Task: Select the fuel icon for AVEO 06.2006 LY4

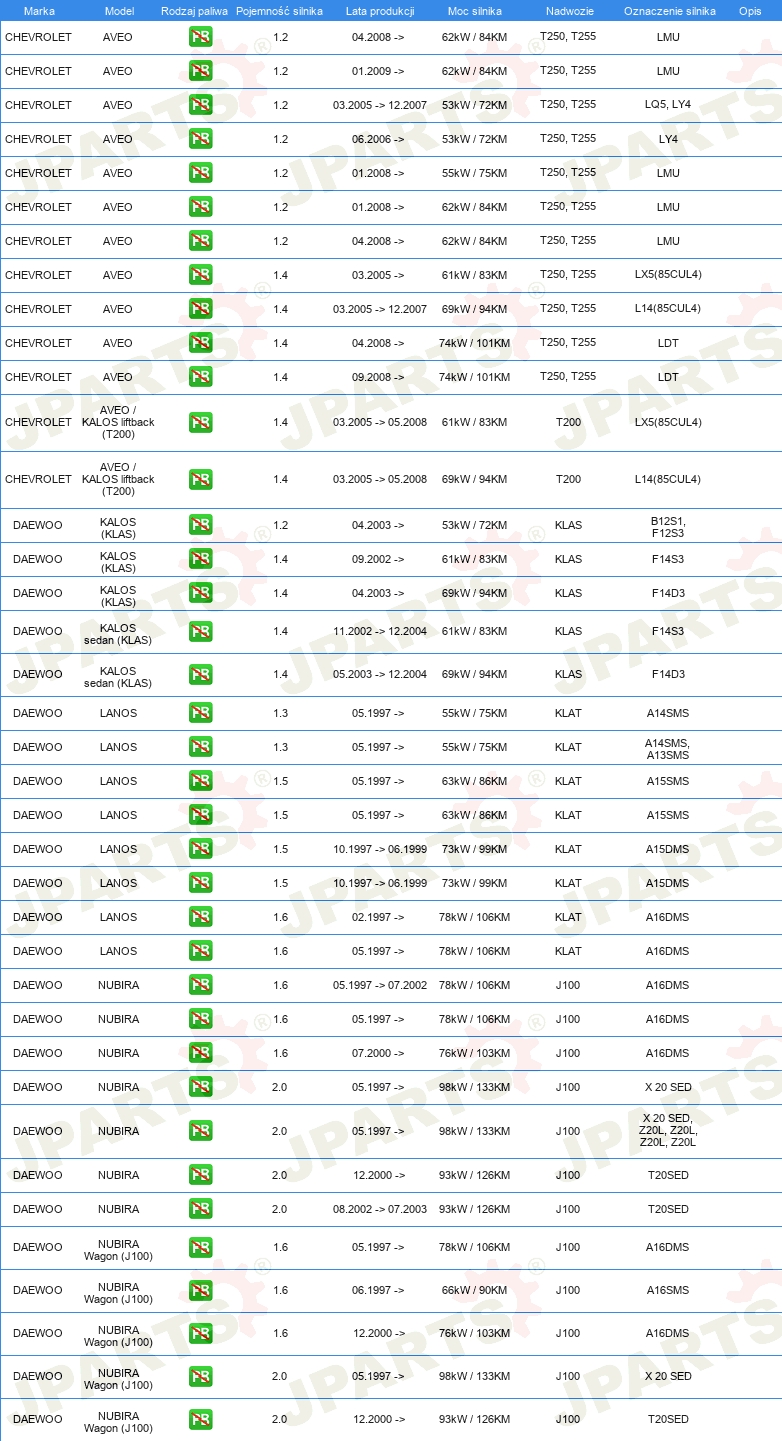Action: coord(200,139)
